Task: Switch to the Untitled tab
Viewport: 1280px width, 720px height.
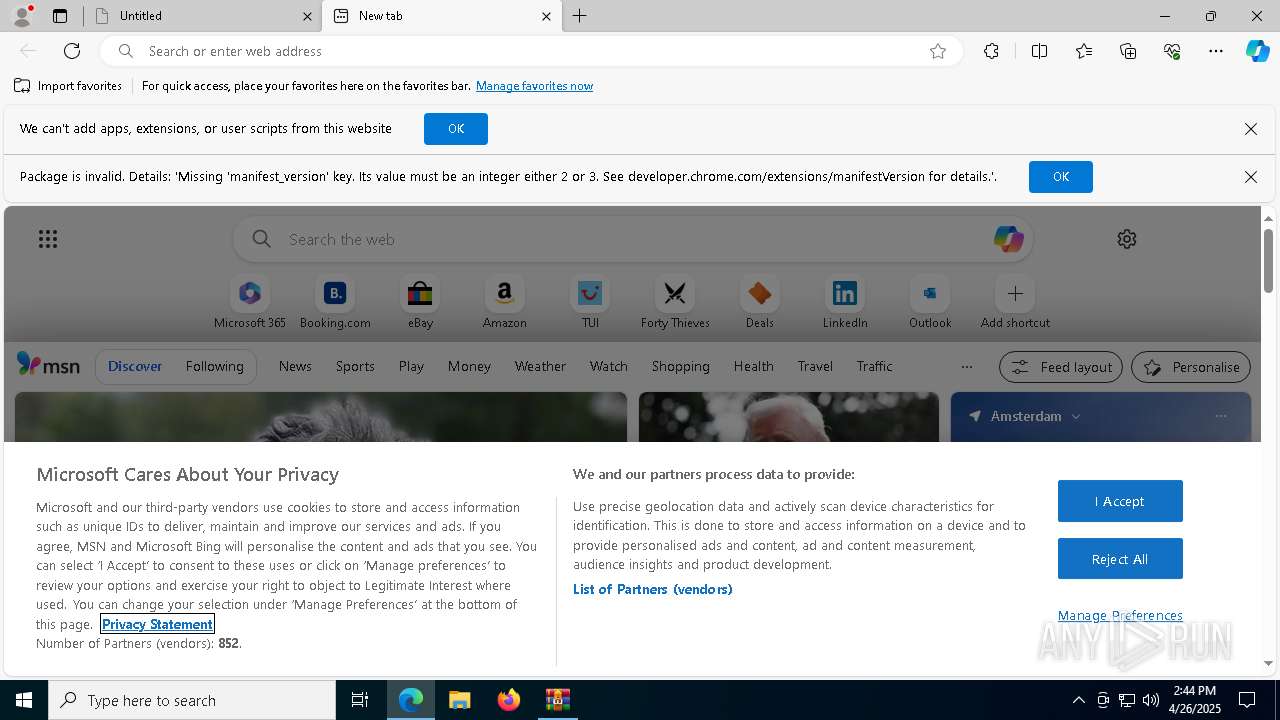Action: click(202, 16)
